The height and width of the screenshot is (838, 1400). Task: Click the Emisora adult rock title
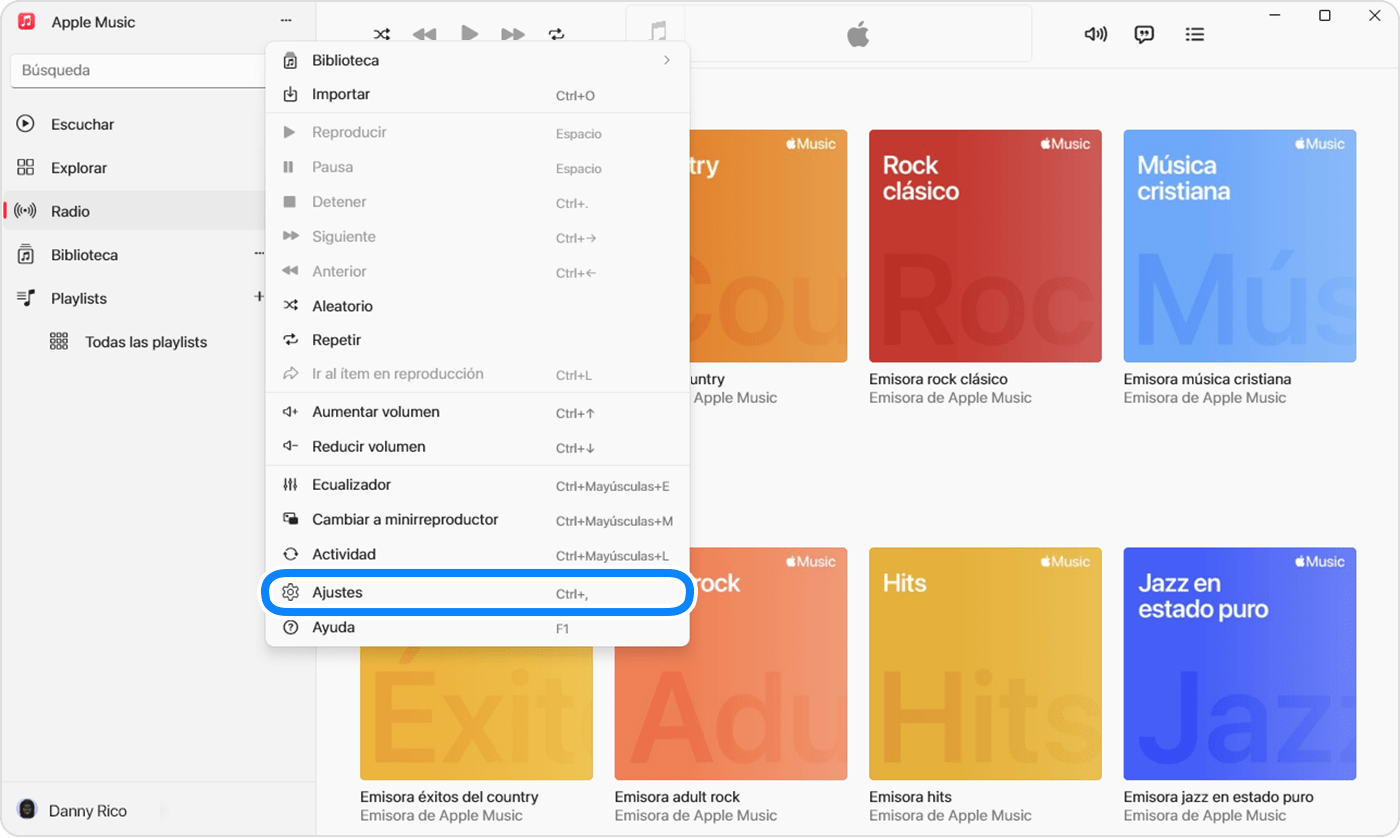pos(677,797)
